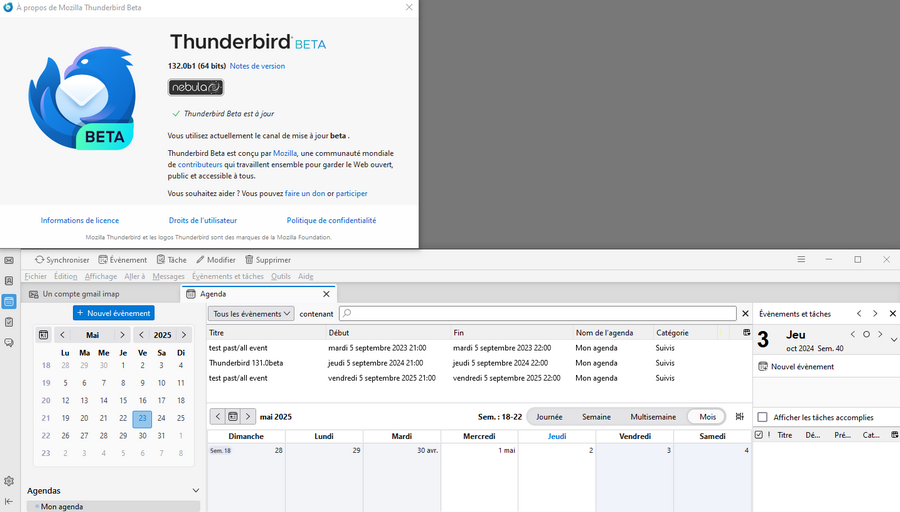Click the Tâche toolbar button
Screen dimensions: 900x512
click(x=172, y=260)
